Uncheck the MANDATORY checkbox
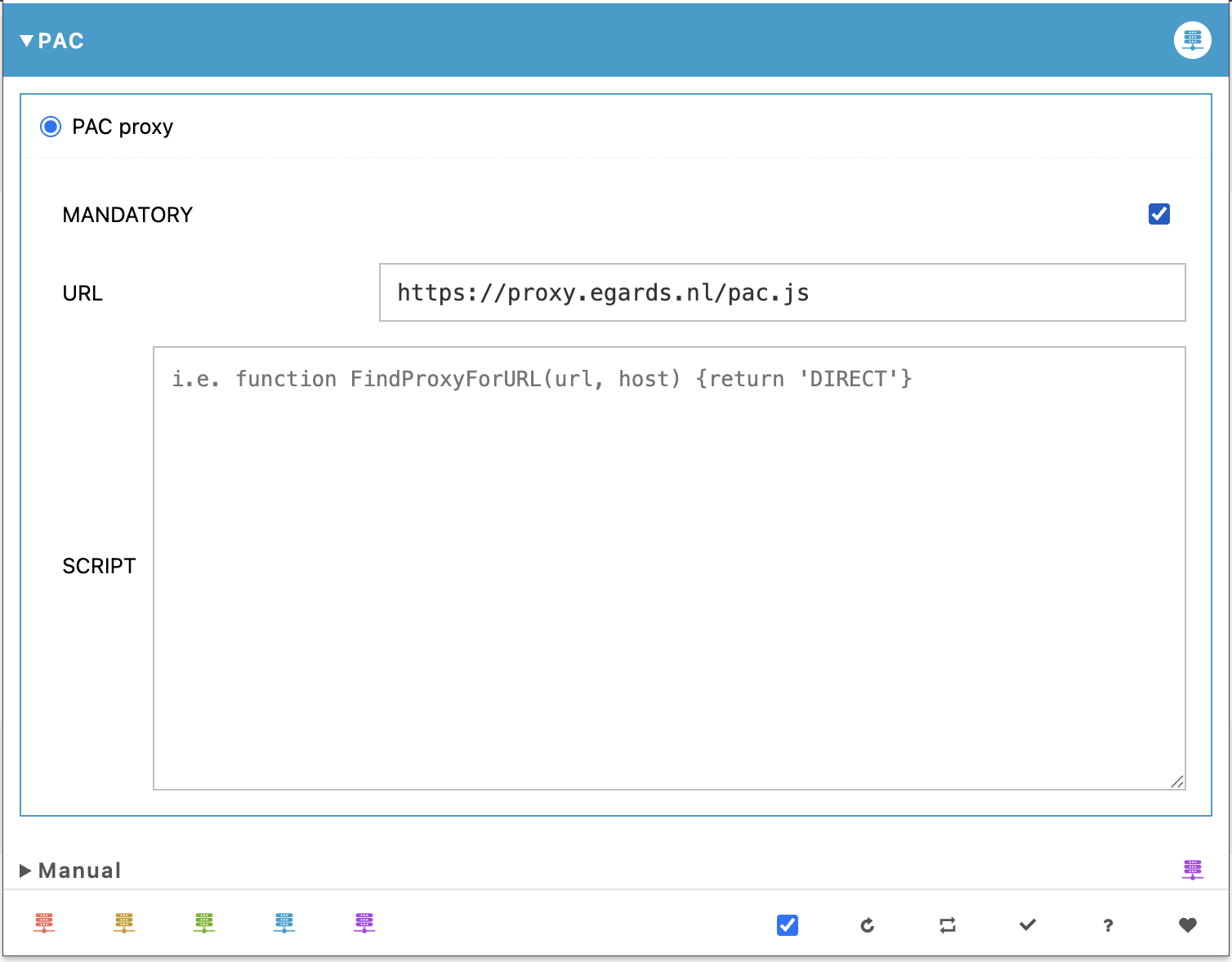This screenshot has height=962, width=1232. [1158, 214]
